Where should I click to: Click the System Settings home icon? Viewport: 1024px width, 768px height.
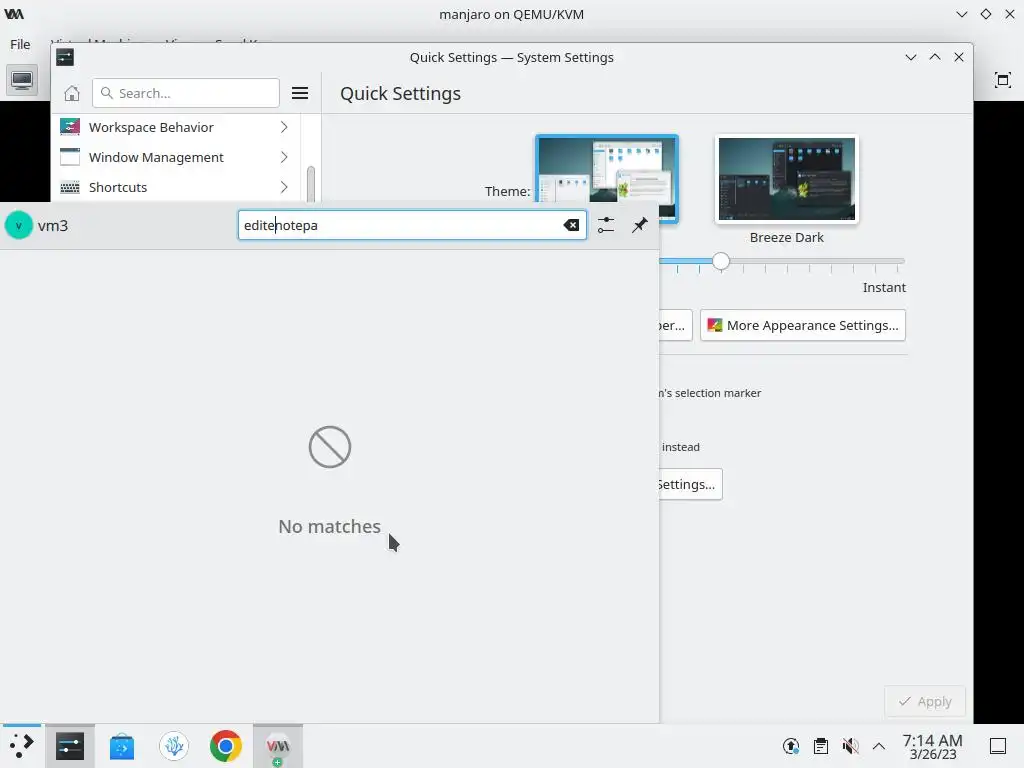(x=72, y=93)
